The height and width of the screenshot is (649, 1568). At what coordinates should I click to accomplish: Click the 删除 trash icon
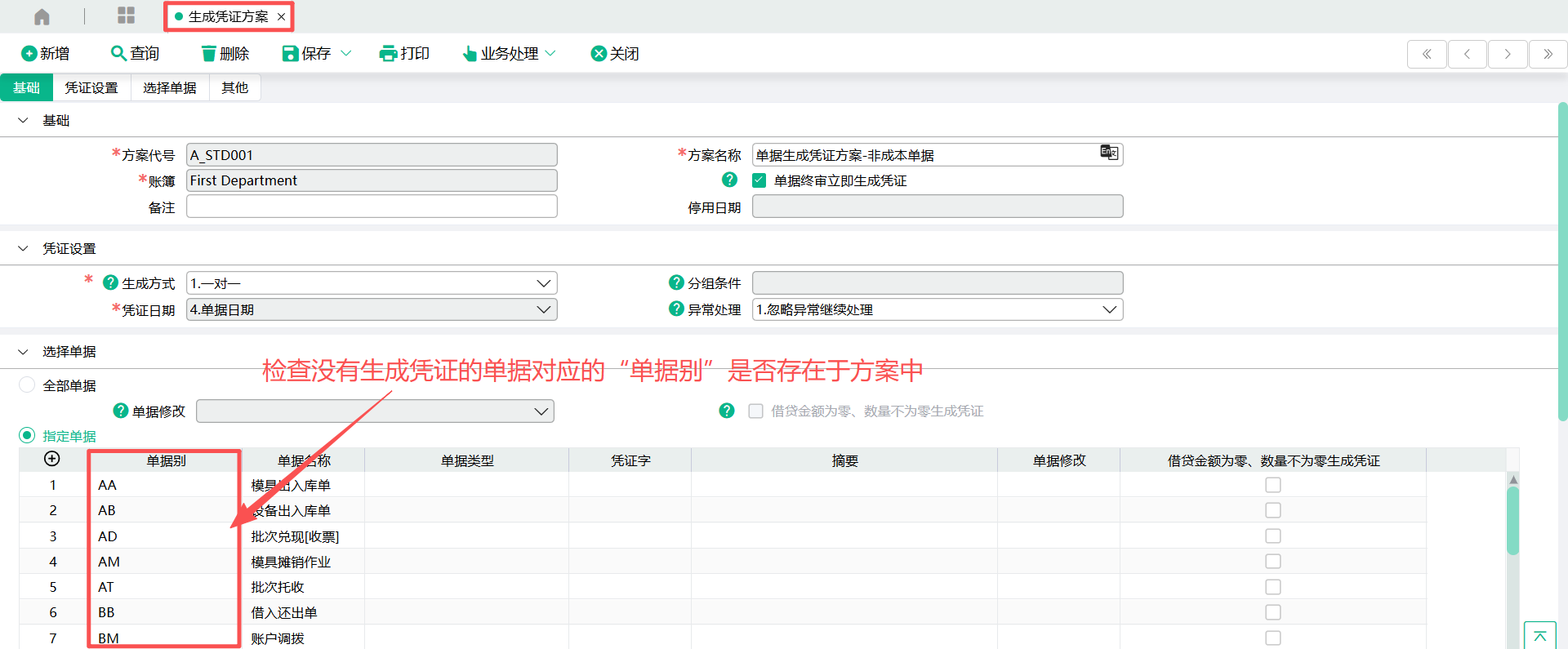(x=209, y=54)
